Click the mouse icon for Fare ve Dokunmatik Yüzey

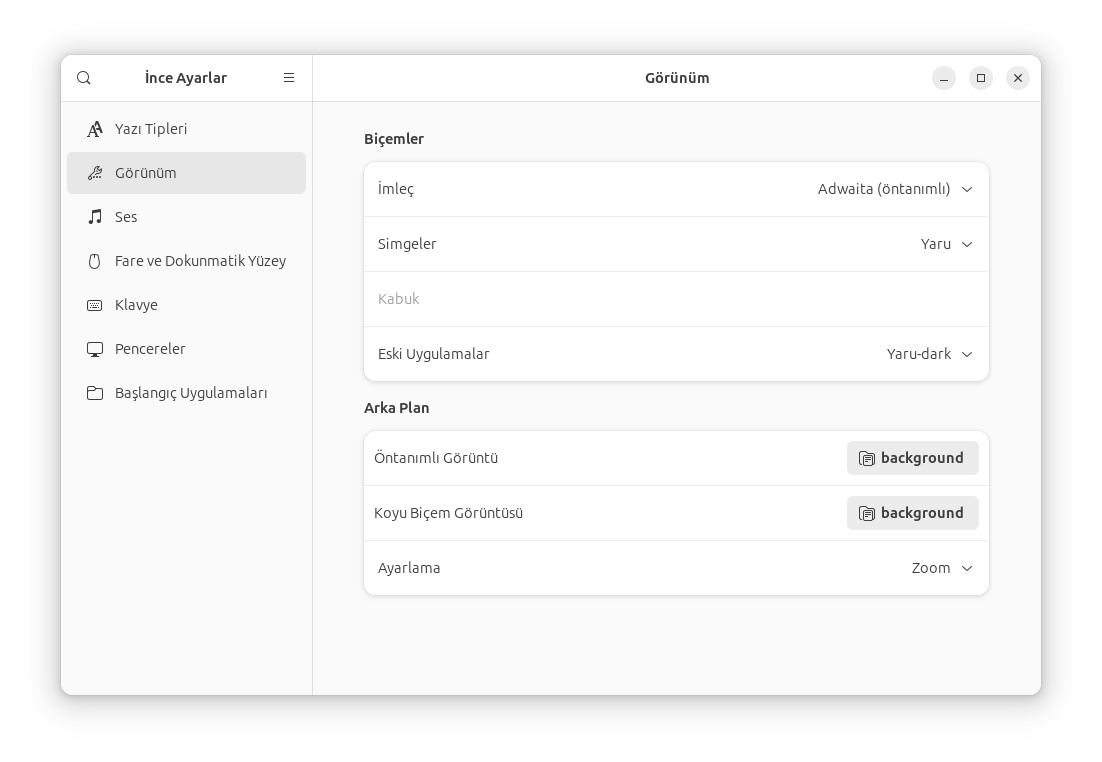(x=95, y=261)
